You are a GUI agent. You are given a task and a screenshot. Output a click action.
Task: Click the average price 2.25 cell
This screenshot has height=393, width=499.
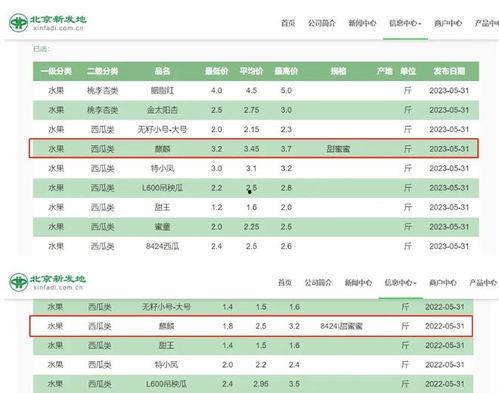click(251, 227)
